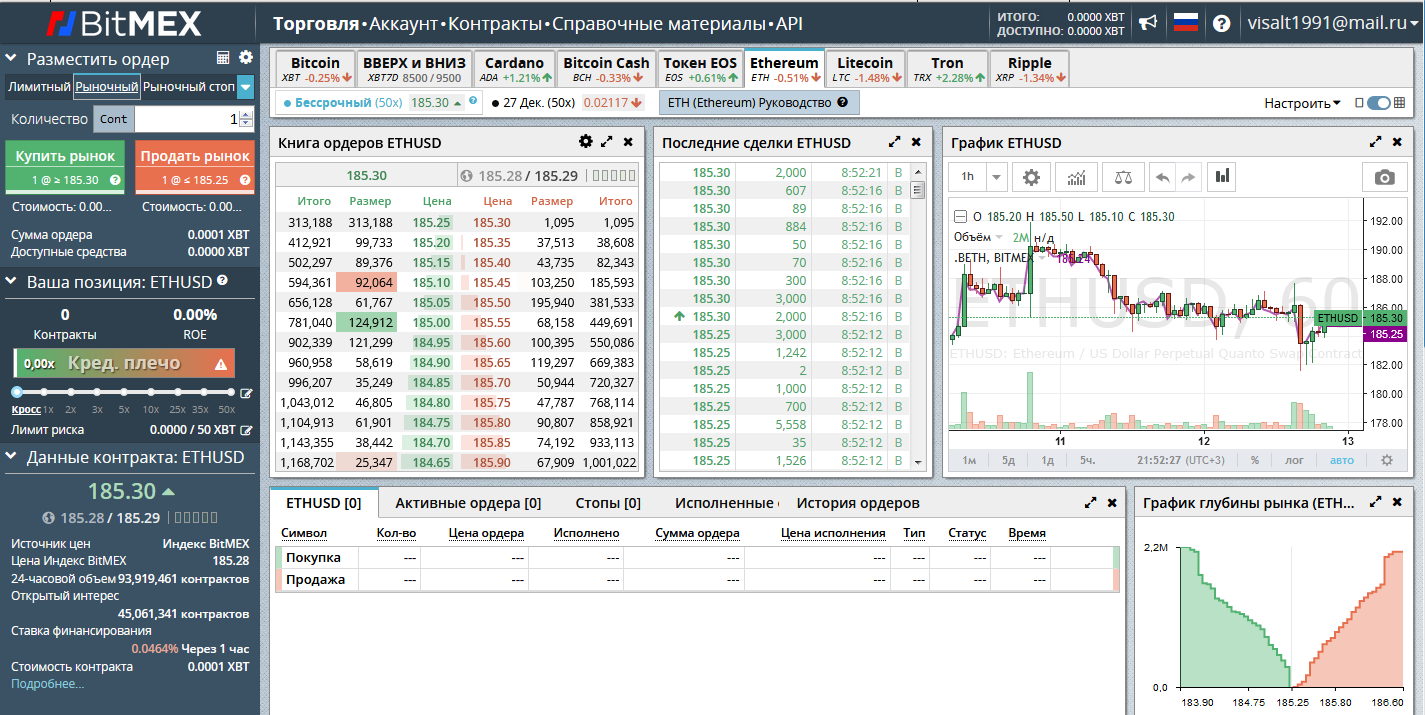Collapse the Разместить ордер section

coord(12,59)
